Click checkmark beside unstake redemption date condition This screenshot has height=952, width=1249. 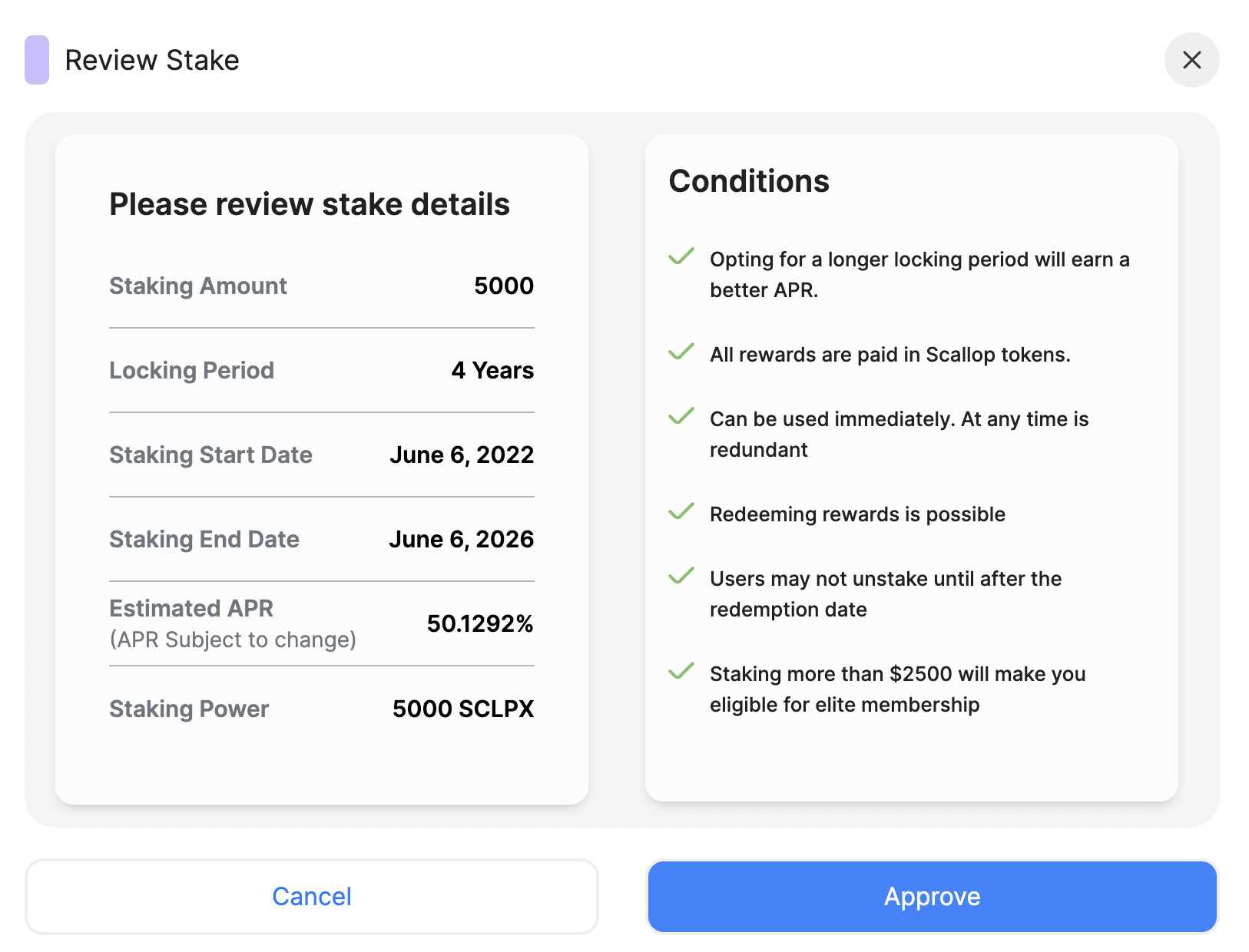pyautogui.click(x=681, y=576)
